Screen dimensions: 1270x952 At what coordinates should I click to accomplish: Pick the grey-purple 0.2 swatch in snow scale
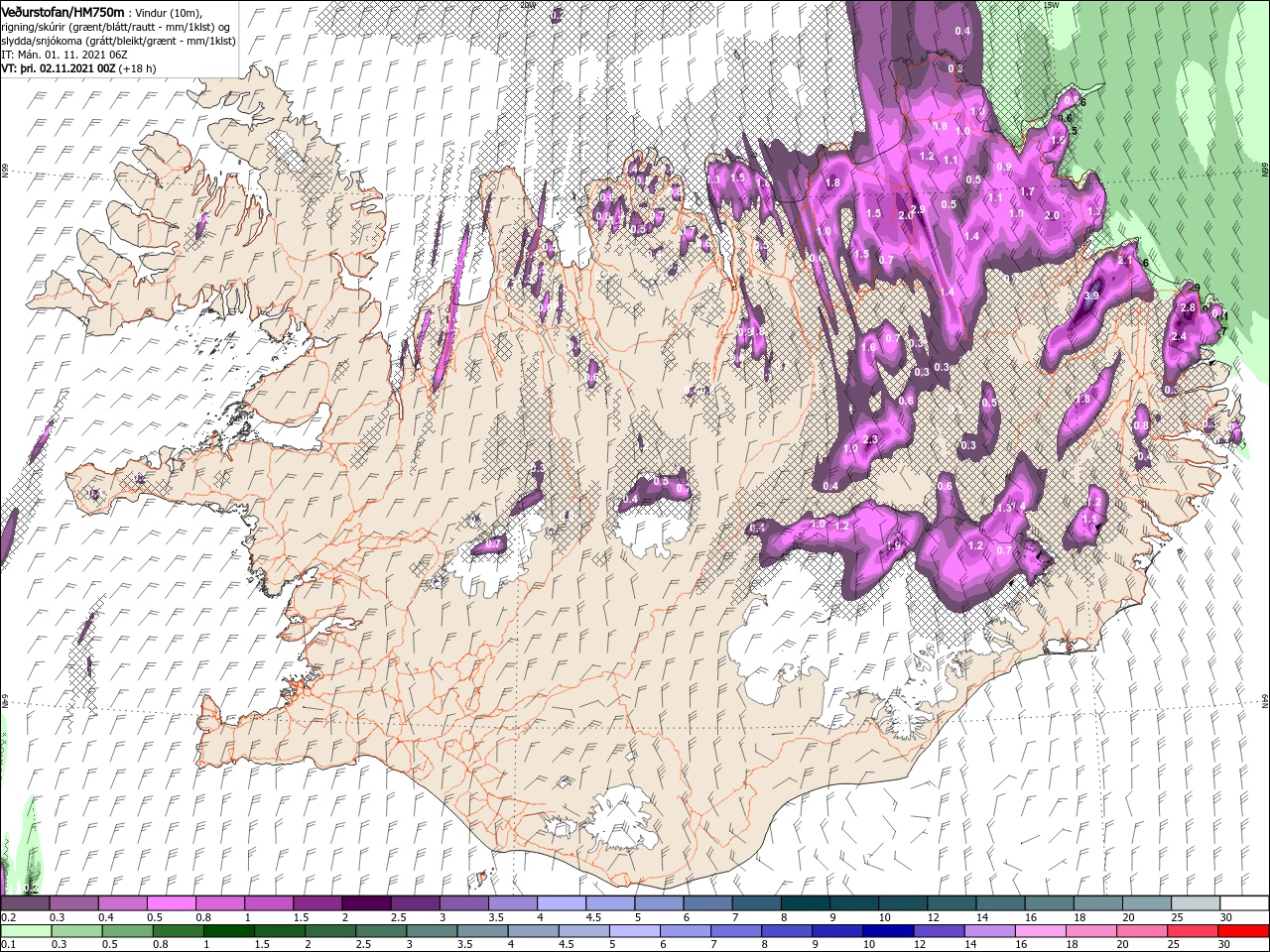(25, 903)
